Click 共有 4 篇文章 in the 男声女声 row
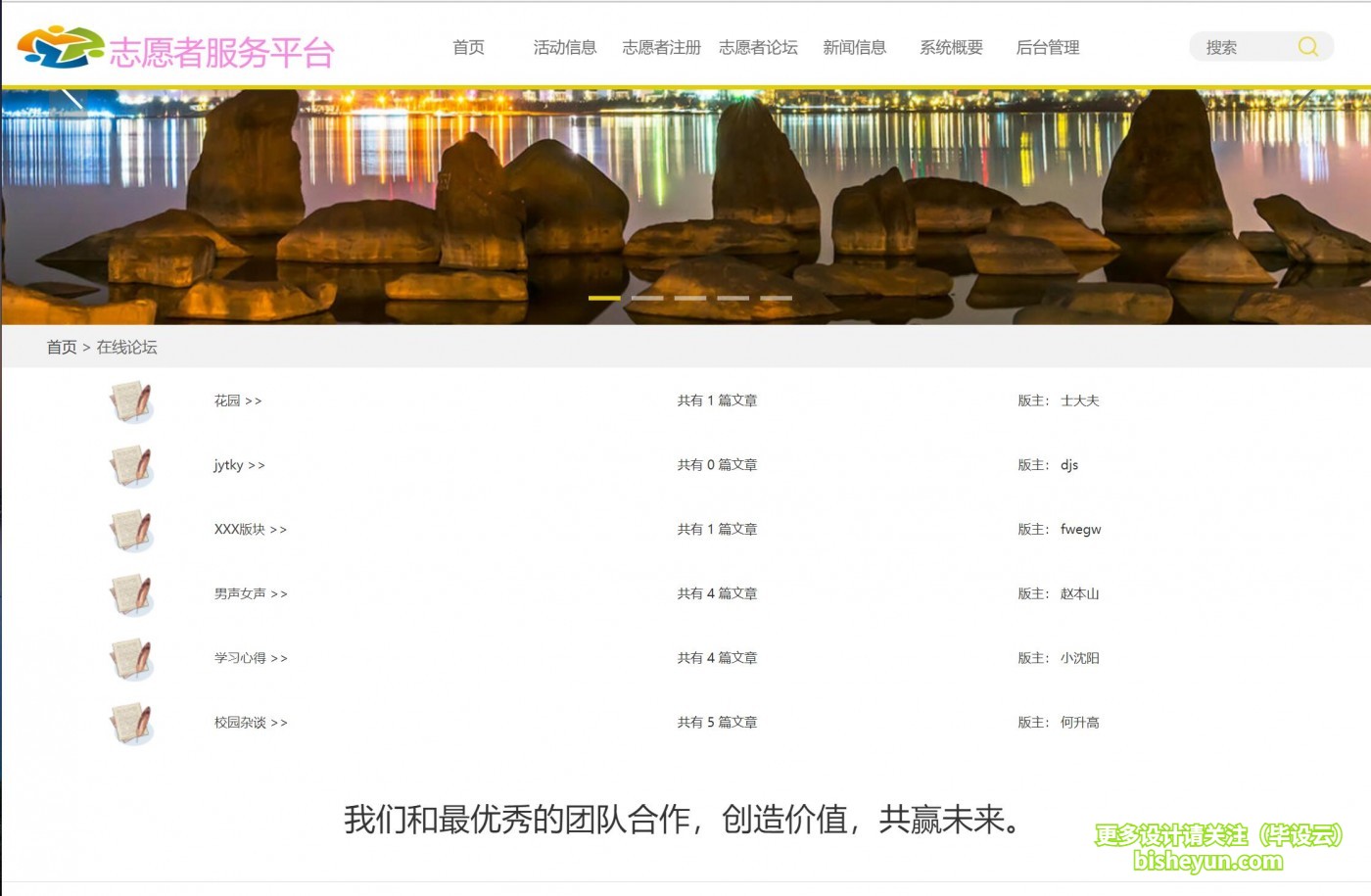Viewport: 1371px width, 896px height. click(717, 593)
